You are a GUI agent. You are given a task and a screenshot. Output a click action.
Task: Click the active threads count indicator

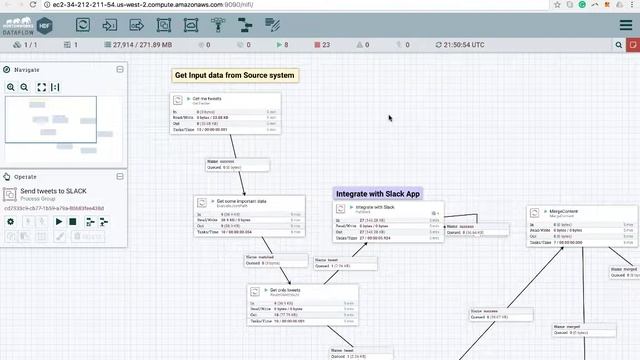click(x=71, y=45)
